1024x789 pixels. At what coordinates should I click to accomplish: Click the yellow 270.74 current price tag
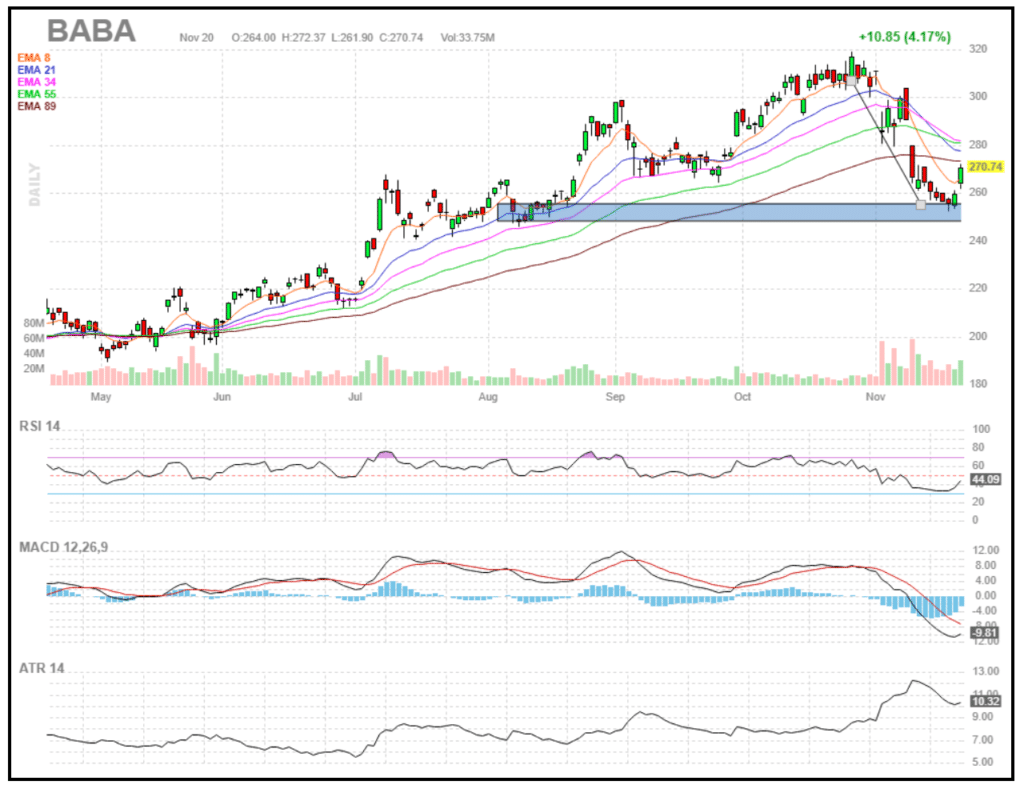coord(985,167)
